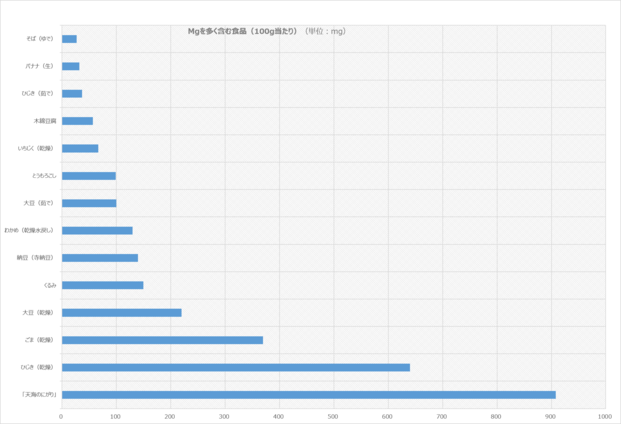Click the blue bar for バナナ（生）

[x=70, y=66]
